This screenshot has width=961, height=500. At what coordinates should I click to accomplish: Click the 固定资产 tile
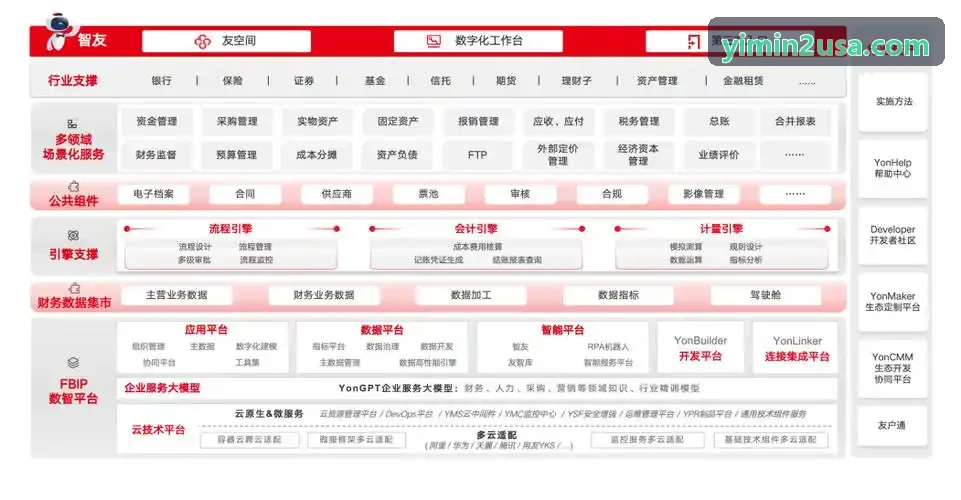coord(398,121)
